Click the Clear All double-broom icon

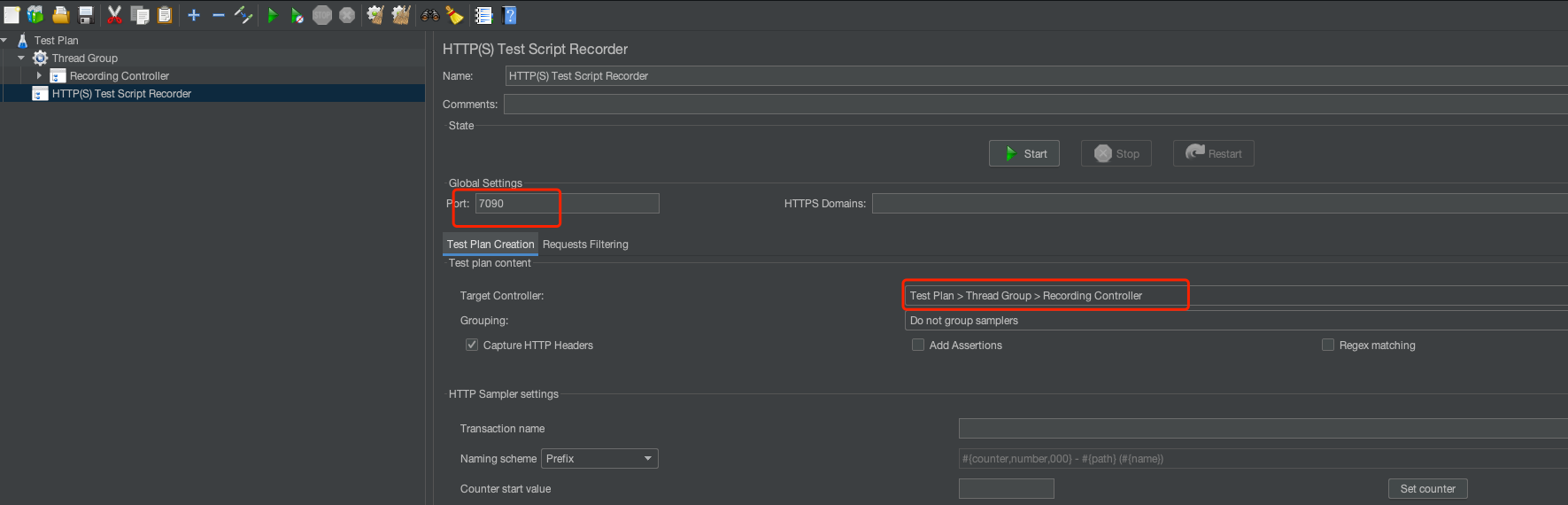click(401, 15)
